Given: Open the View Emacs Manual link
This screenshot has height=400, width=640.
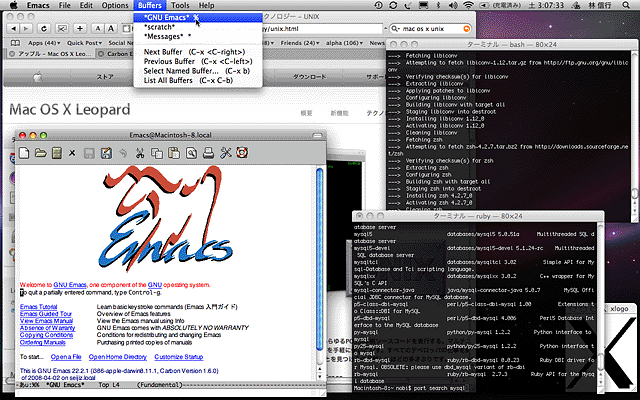Looking at the screenshot, I should pos(46,321).
